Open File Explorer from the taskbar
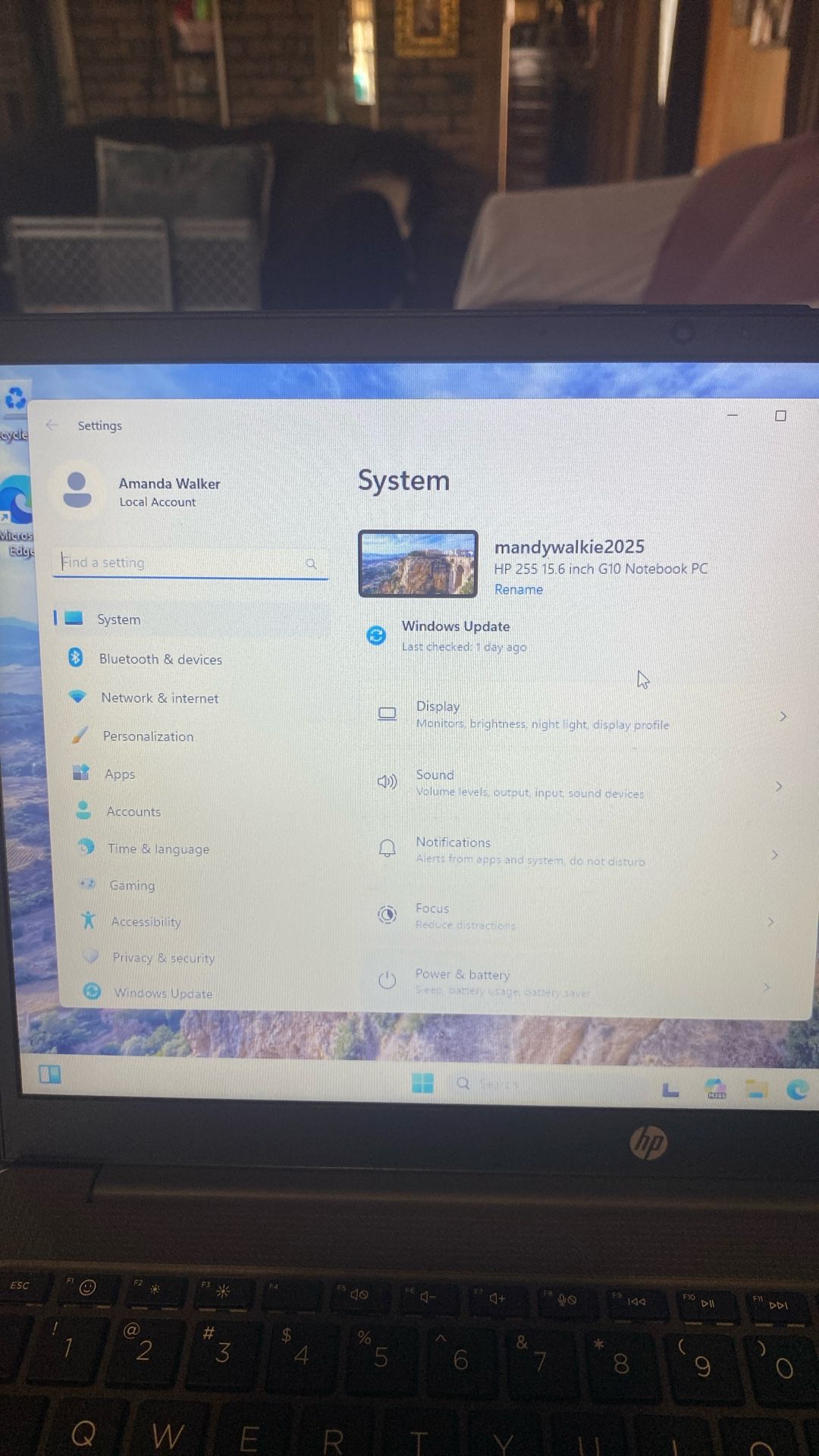Screen dimensions: 819x1456 (x=756, y=1090)
